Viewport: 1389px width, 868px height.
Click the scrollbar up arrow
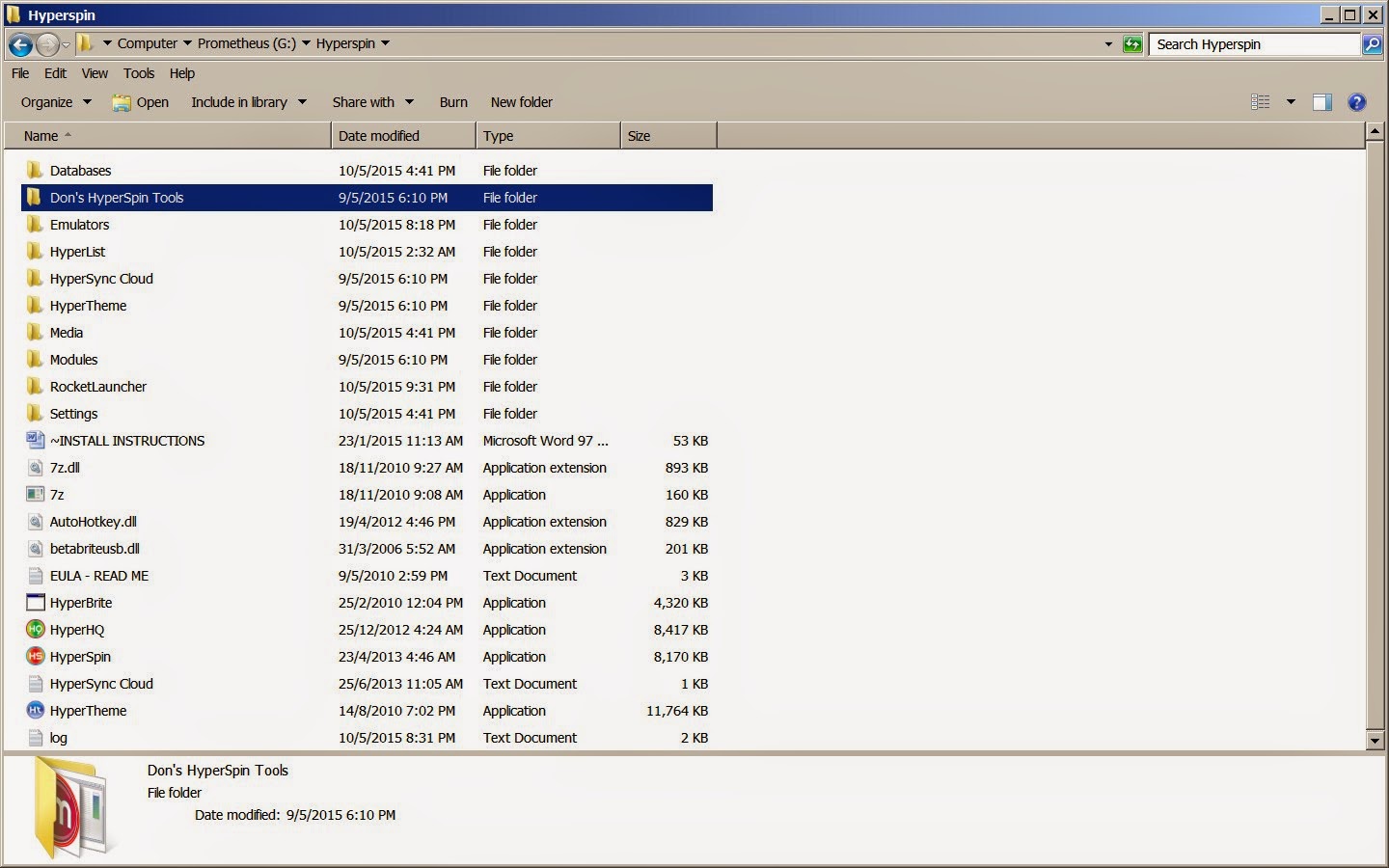pyautogui.click(x=1375, y=132)
